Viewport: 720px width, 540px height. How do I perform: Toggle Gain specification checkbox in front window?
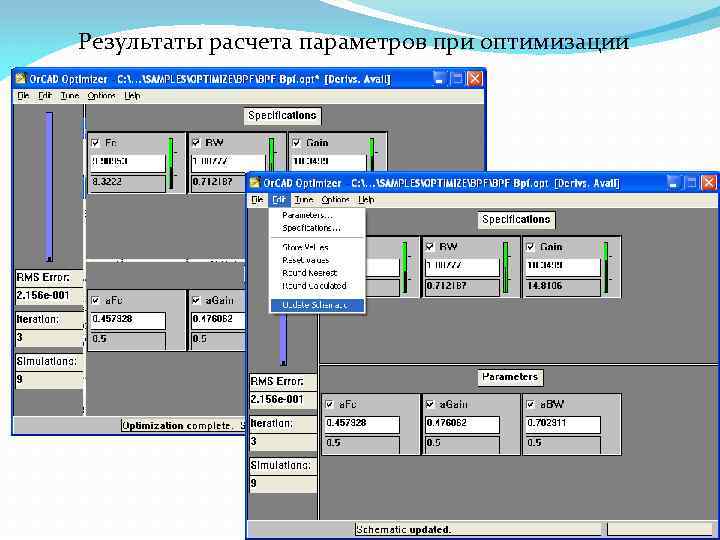click(x=530, y=247)
